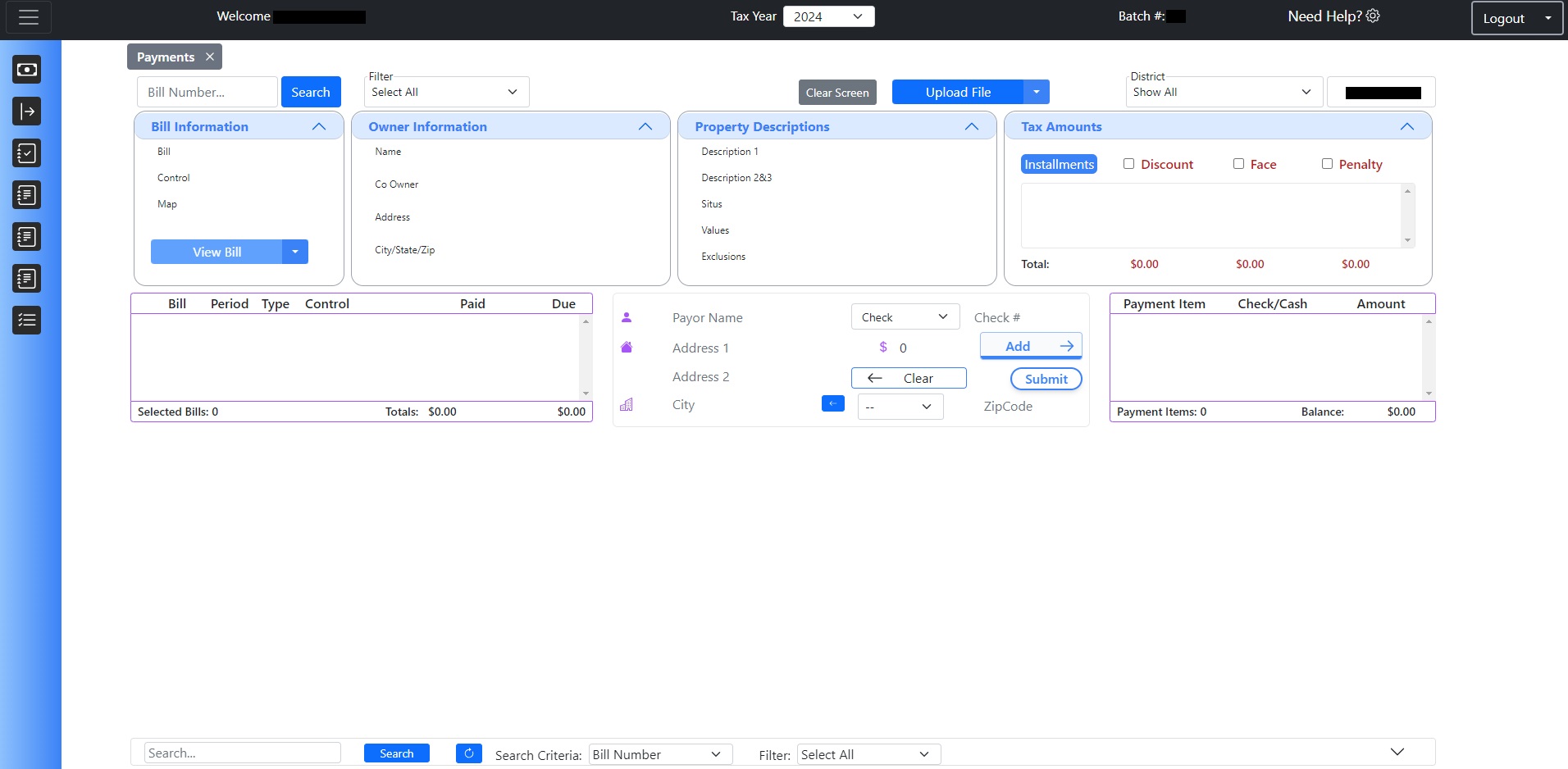This screenshot has width=1568, height=769.
Task: Open the District Show All dropdown
Action: [1224, 92]
